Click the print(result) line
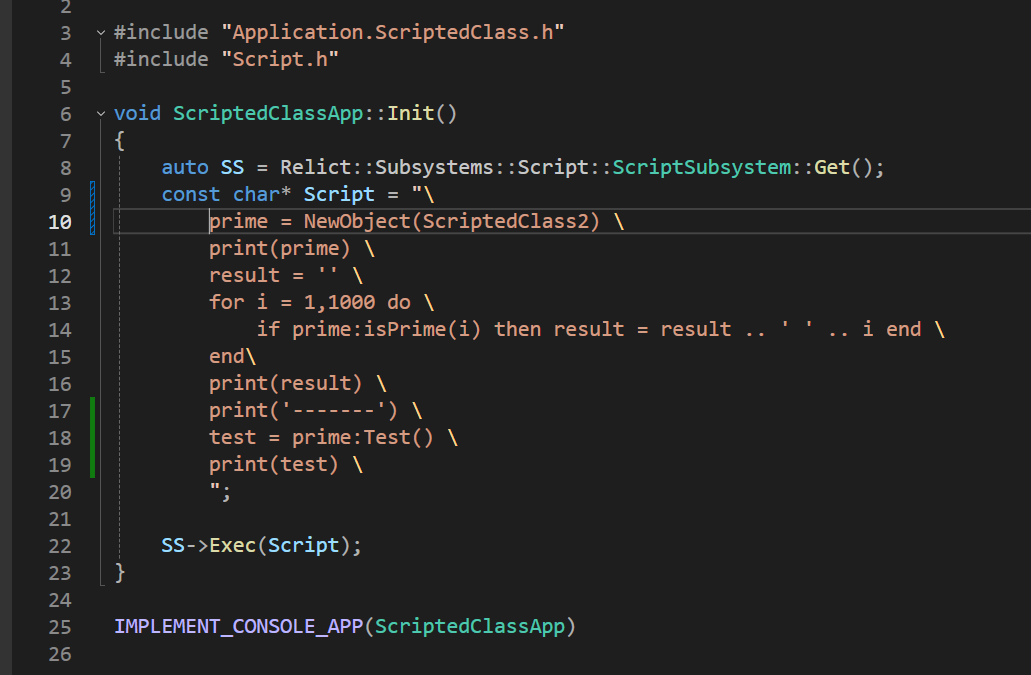The image size is (1031, 675). (286, 383)
